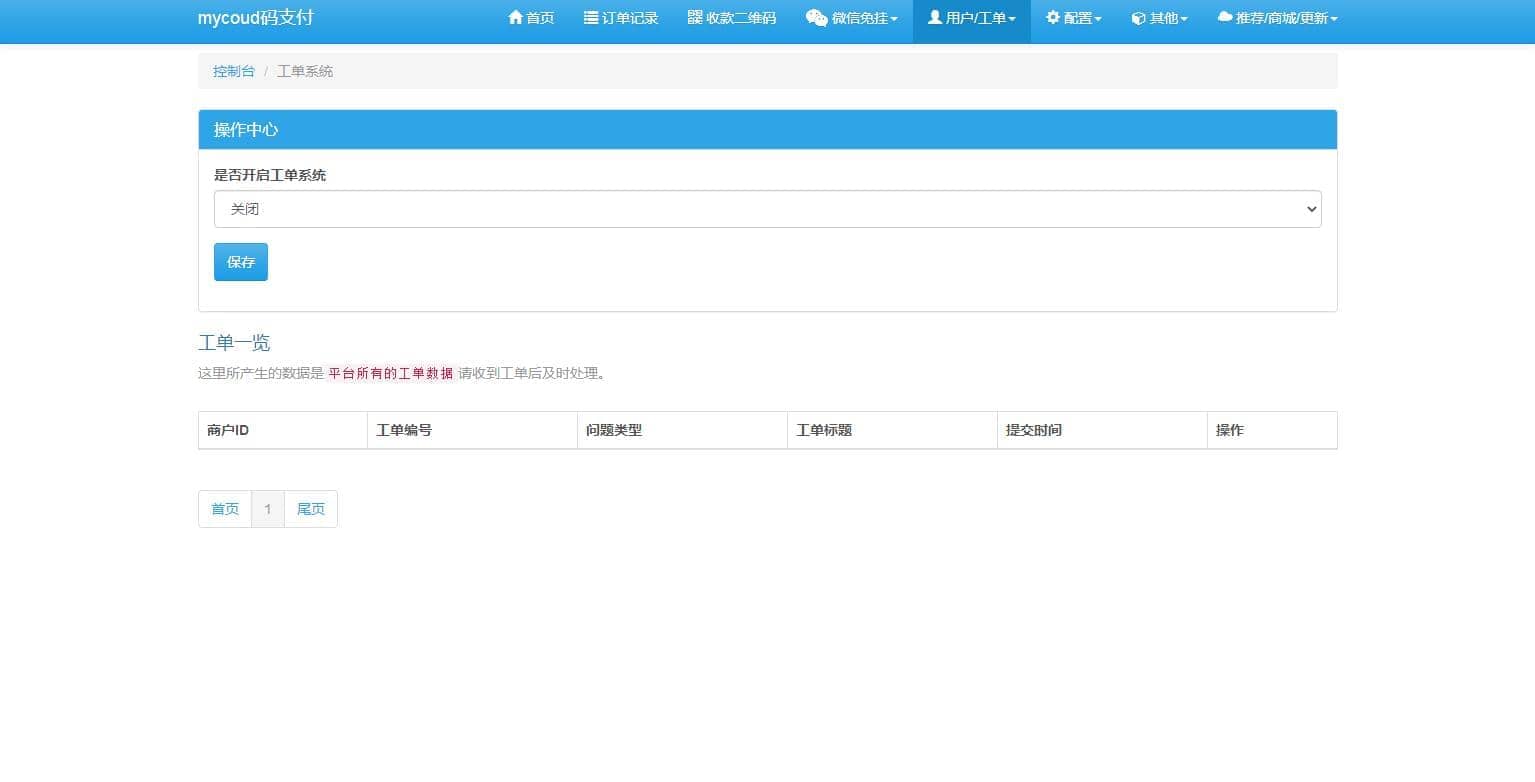Expand the caret next to 配置
Image resolution: width=1535 pixels, height=782 pixels.
(1098, 19)
